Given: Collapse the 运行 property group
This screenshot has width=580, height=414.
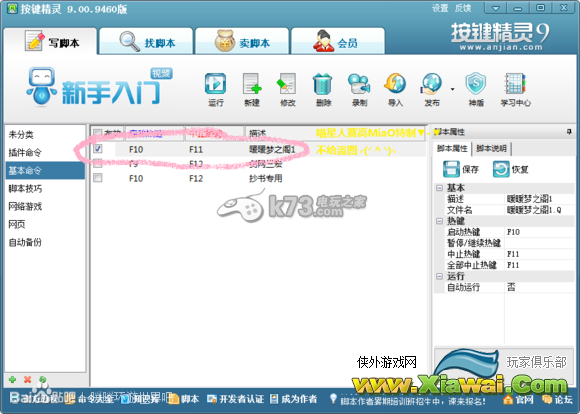Looking at the screenshot, I should click(x=439, y=276).
